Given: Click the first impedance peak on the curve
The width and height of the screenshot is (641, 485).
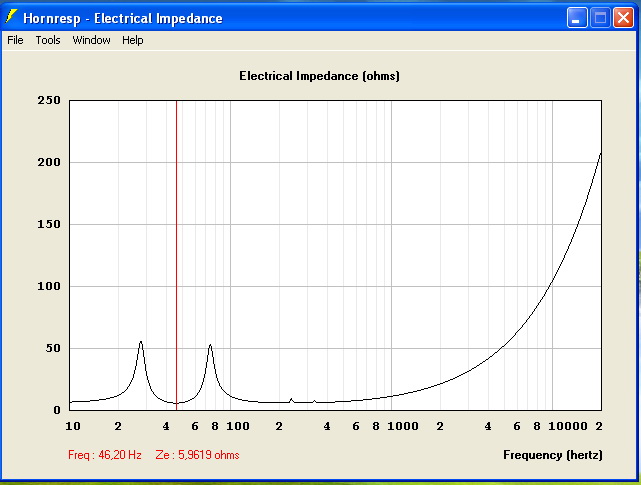Looking at the screenshot, I should pos(141,342).
